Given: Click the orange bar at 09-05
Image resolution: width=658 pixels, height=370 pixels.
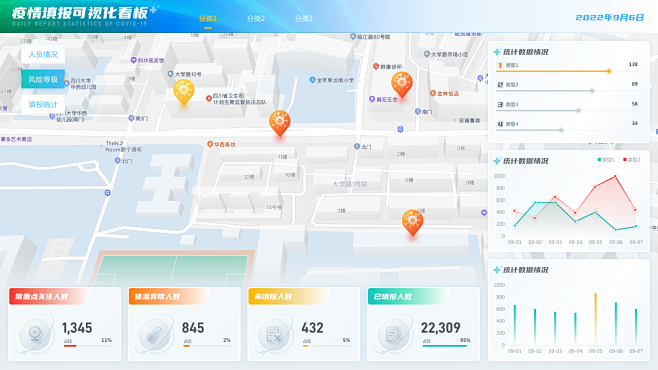Looking at the screenshot, I should click(595, 319).
